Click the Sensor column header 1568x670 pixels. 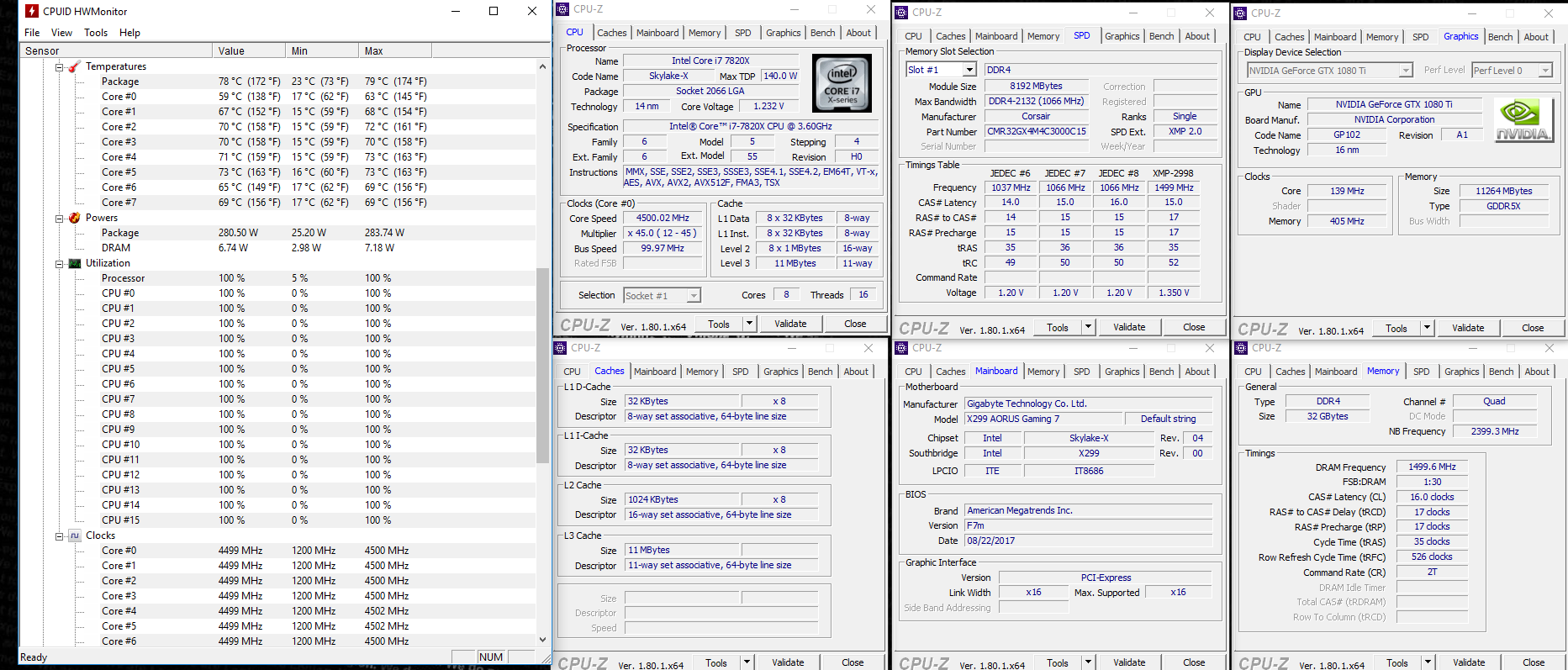tap(116, 50)
